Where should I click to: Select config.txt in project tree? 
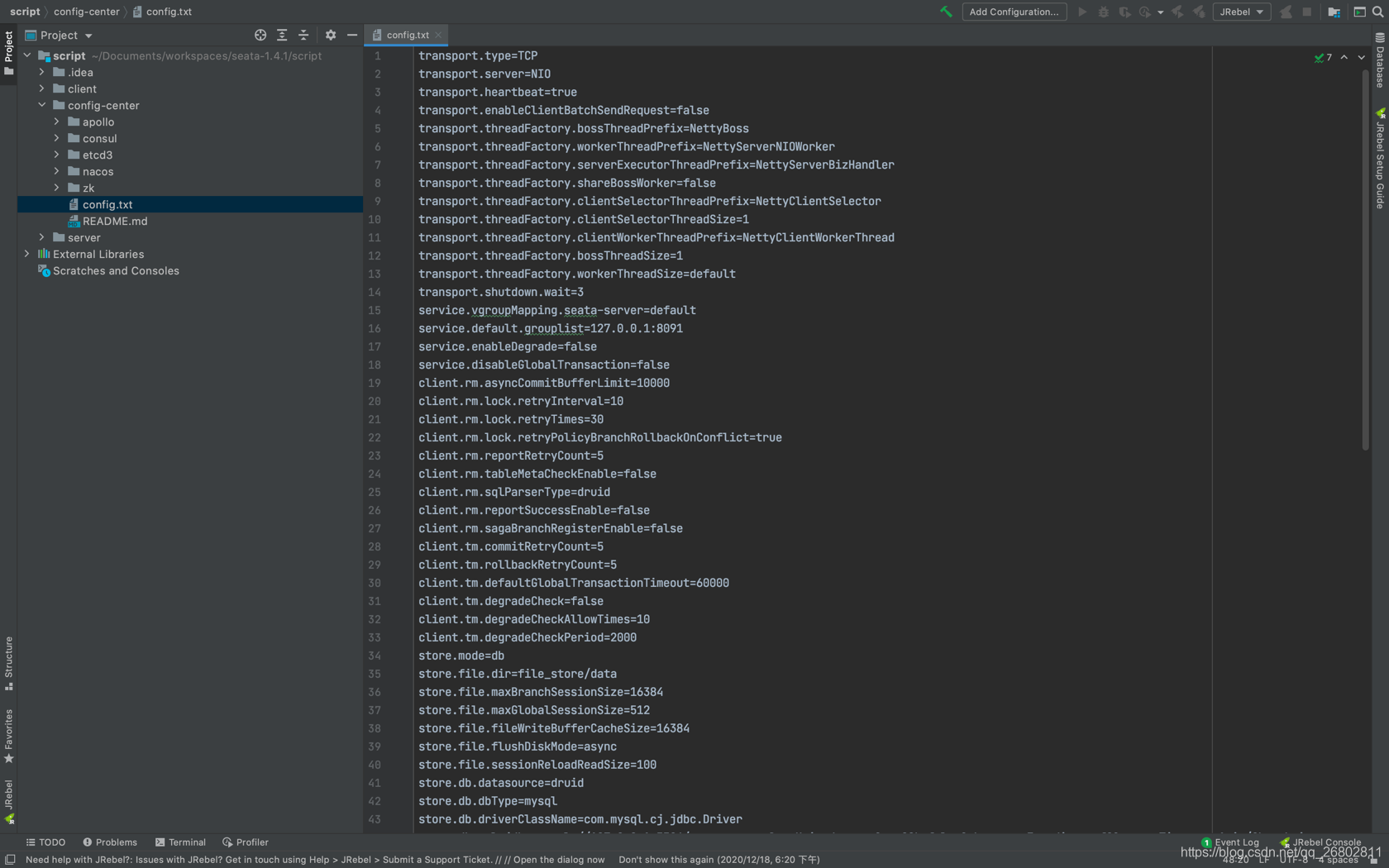coord(190,204)
